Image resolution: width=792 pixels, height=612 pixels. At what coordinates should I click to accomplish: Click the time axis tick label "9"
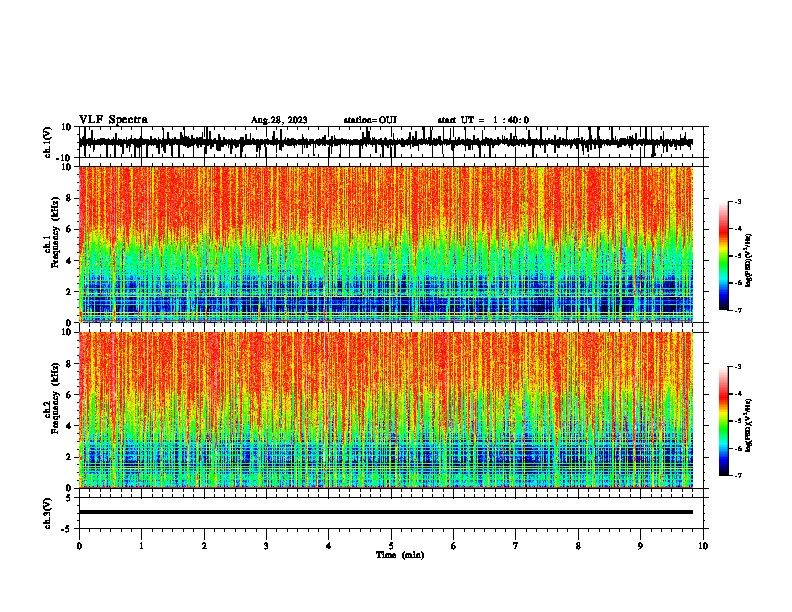(640, 546)
